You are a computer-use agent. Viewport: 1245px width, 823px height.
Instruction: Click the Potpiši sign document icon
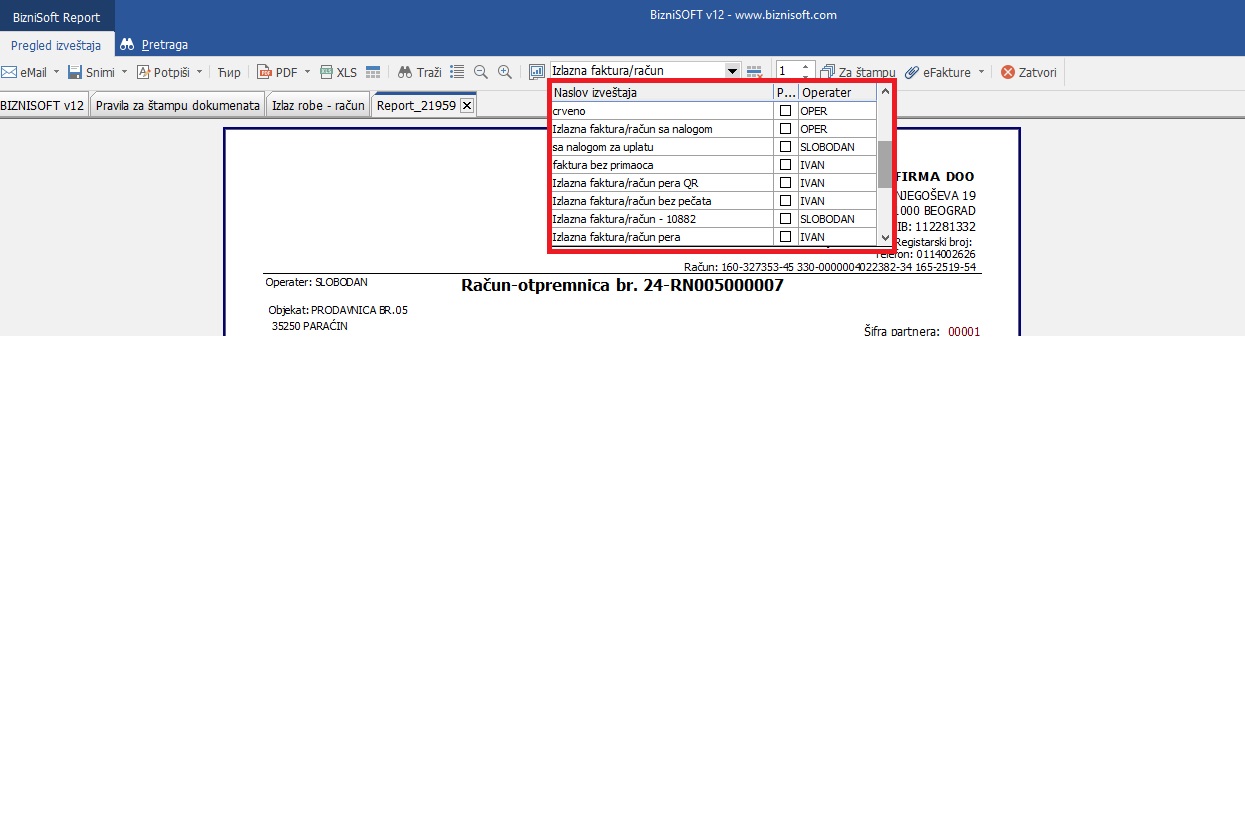pos(143,72)
